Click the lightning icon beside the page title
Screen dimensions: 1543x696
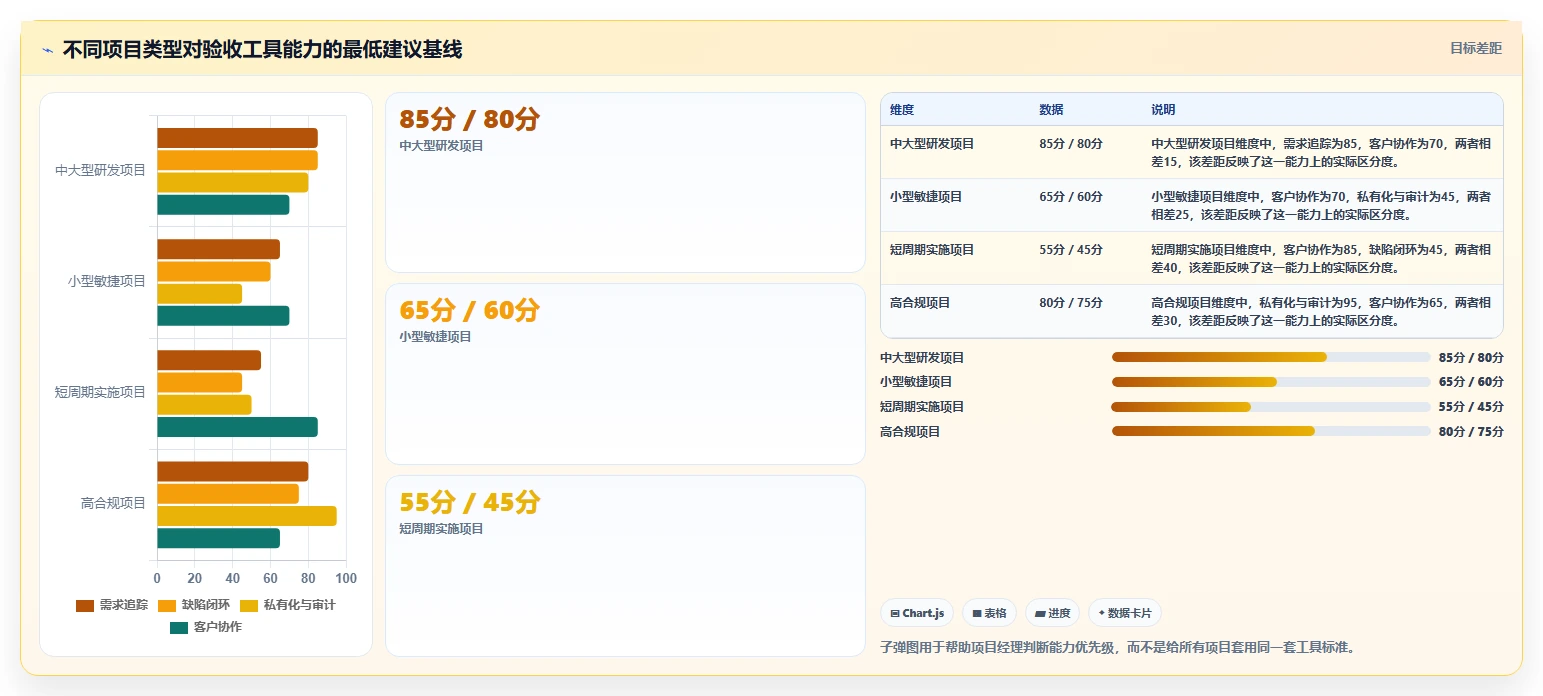pyautogui.click(x=47, y=50)
